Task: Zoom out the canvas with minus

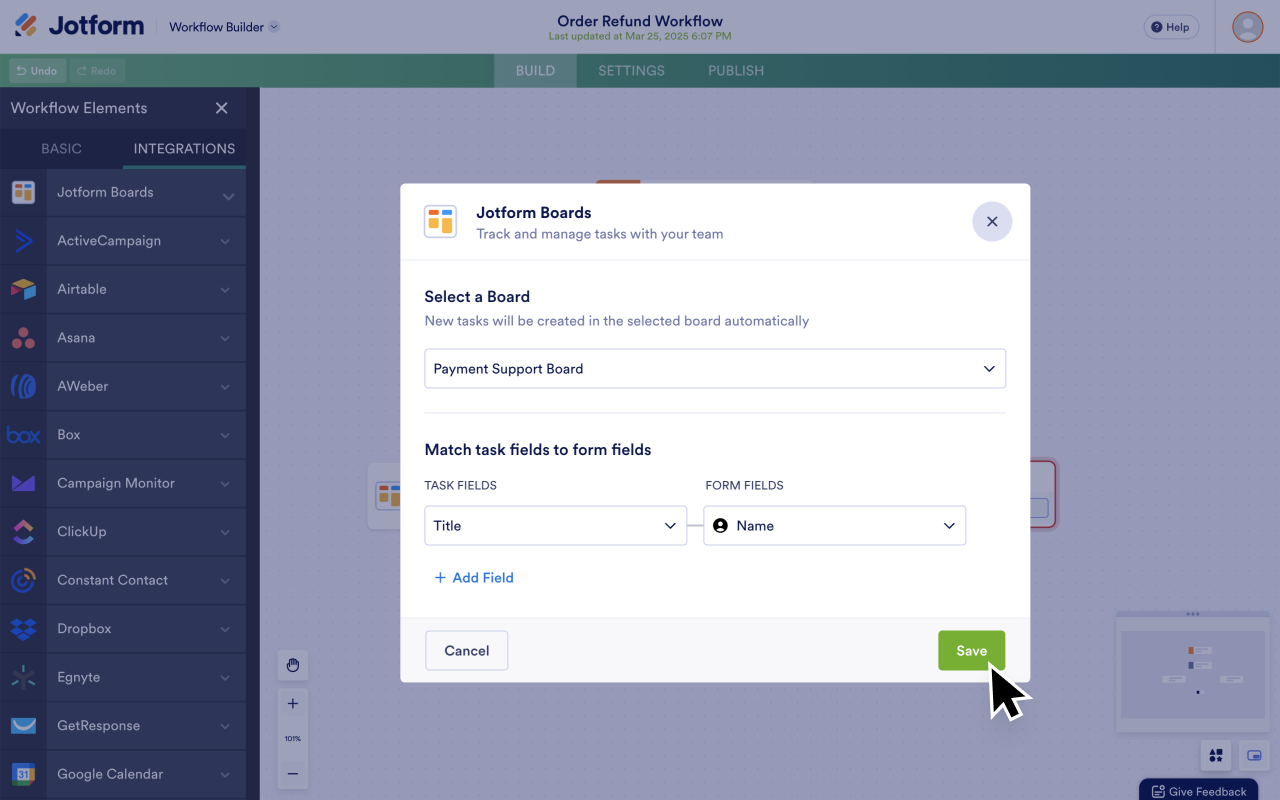Action: coord(293,773)
